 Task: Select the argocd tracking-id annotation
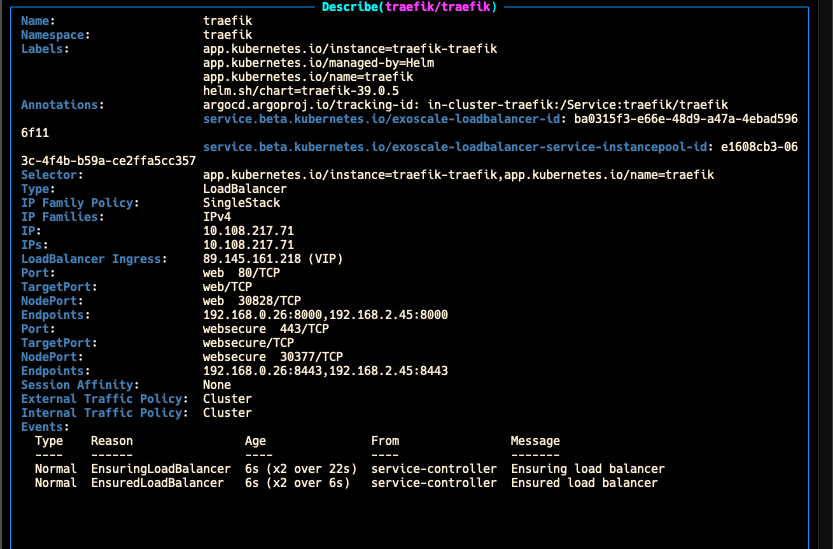click(465, 105)
